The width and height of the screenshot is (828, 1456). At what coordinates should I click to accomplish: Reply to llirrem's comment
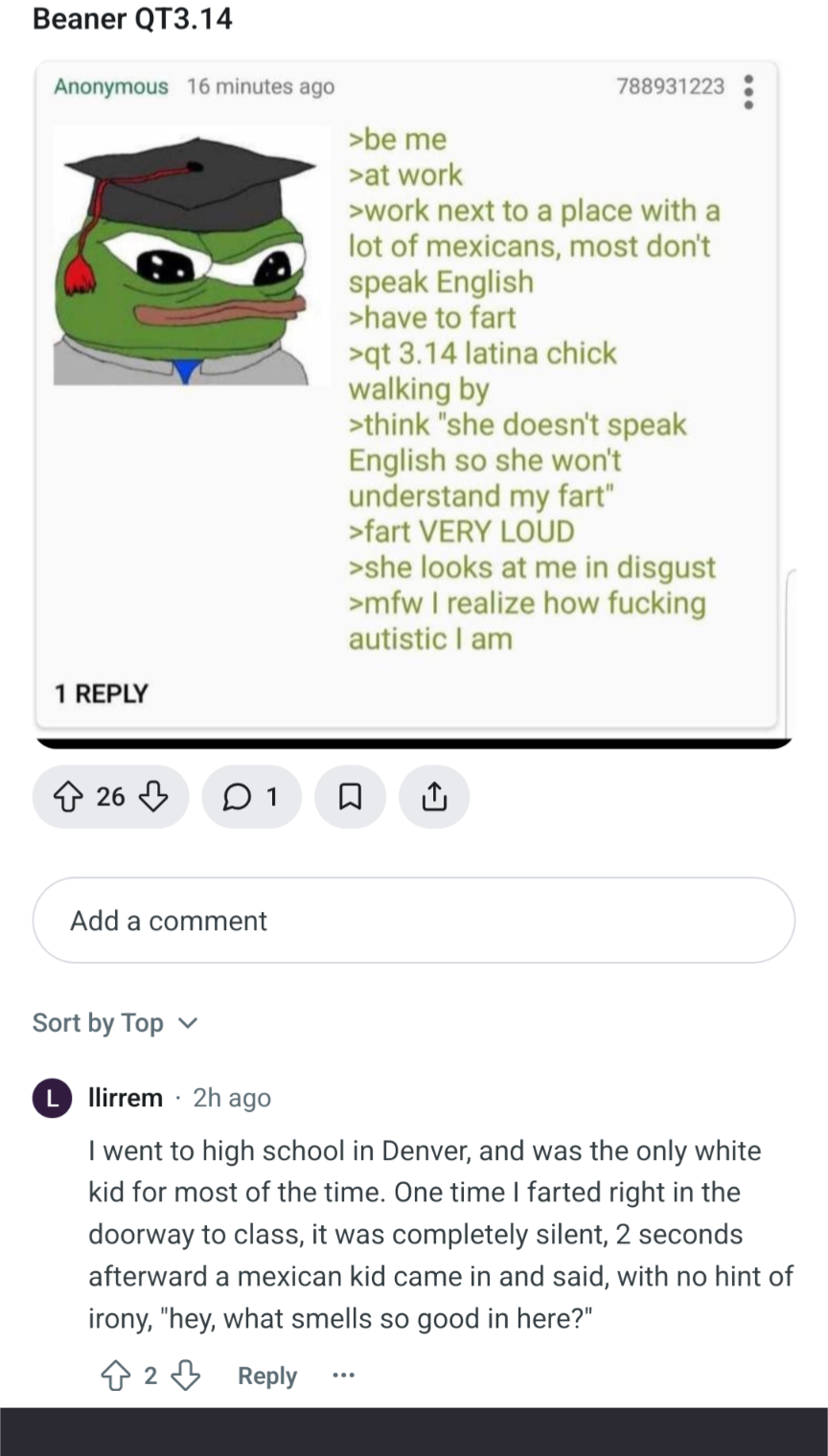tap(267, 1376)
